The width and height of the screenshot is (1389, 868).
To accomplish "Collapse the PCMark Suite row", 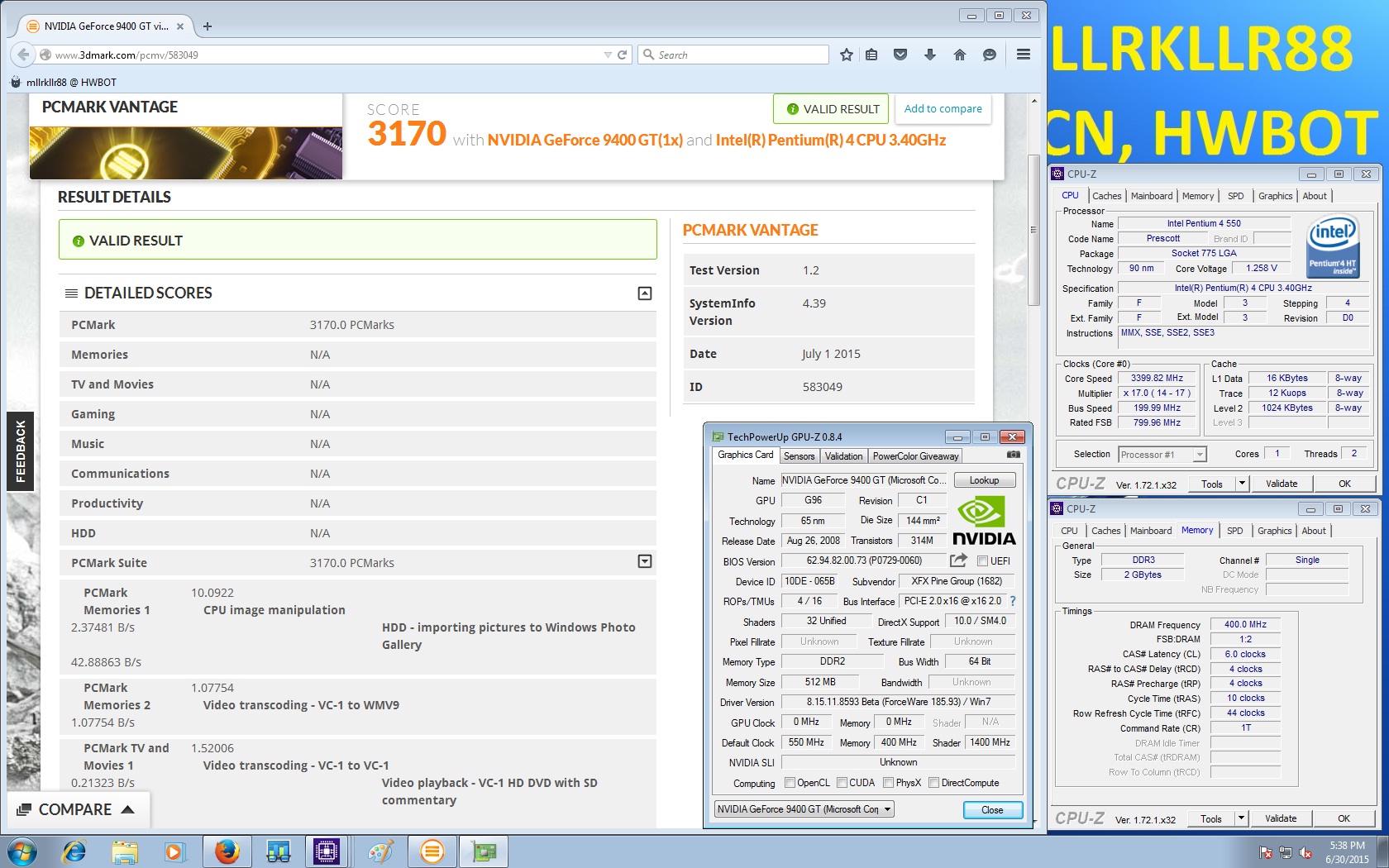I will (645, 561).
